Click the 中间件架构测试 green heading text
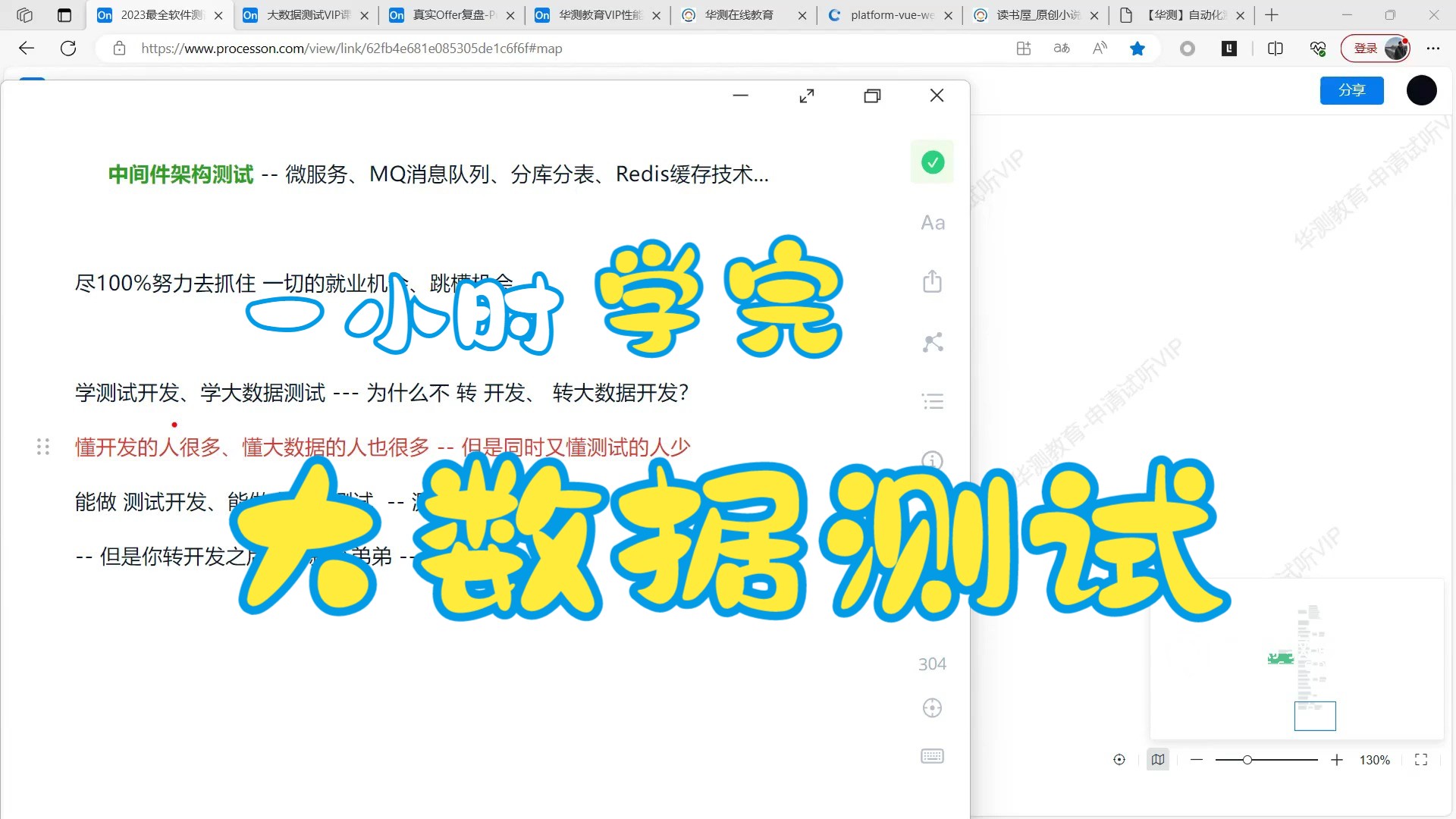Screen dimensions: 1456x819 (180, 174)
